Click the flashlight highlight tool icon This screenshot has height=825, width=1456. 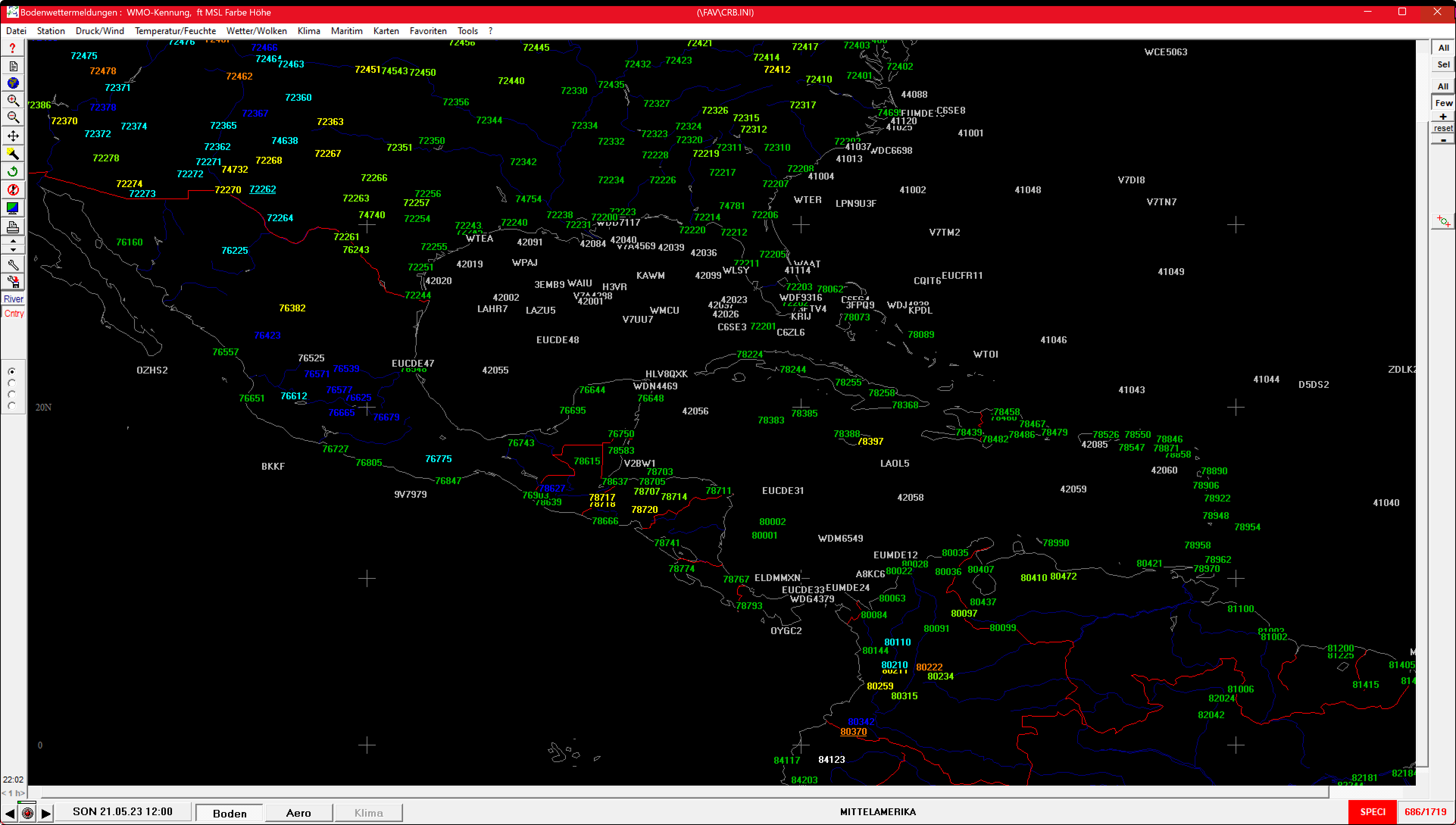pos(13,153)
